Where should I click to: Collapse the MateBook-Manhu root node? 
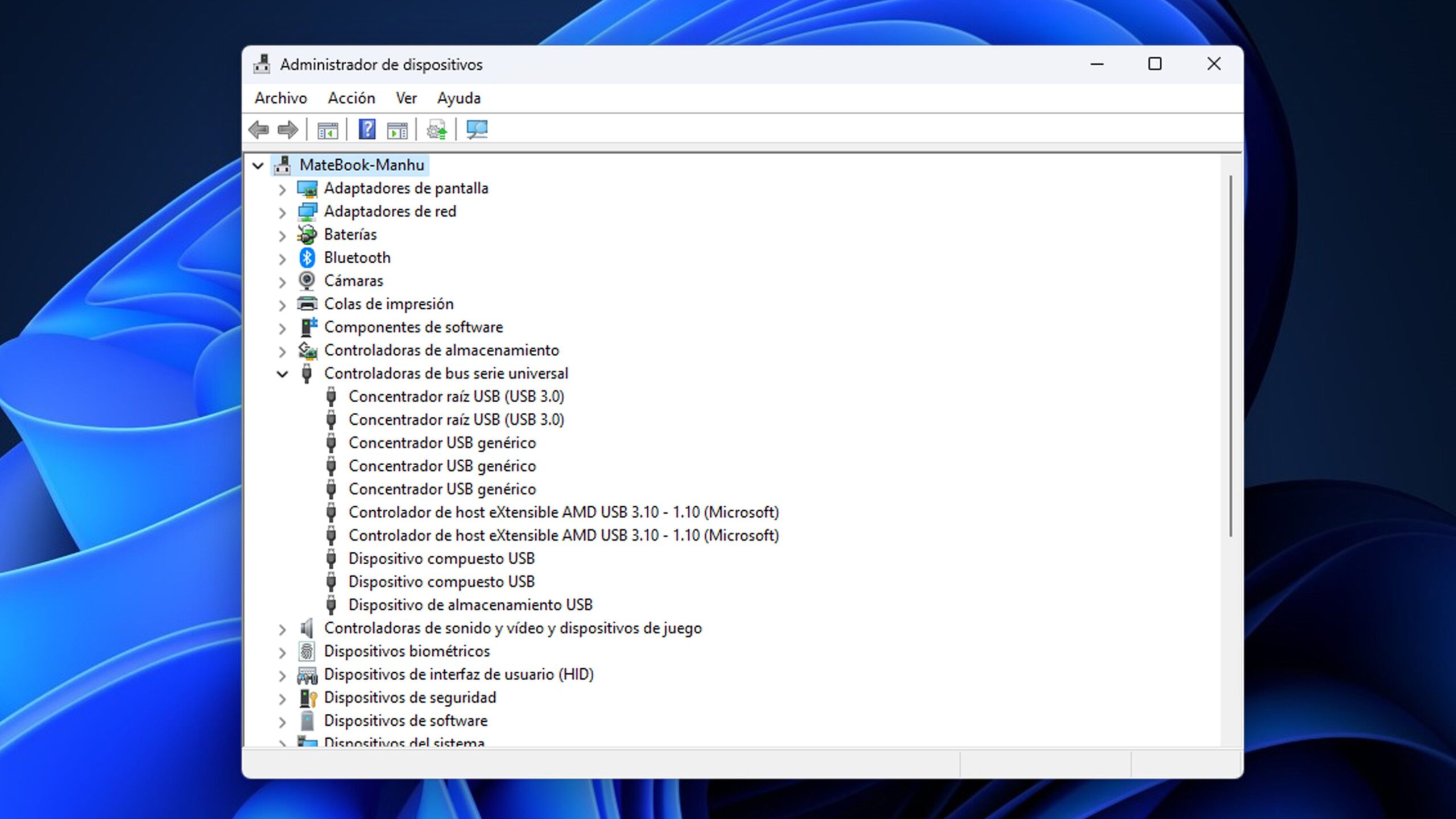click(258, 166)
